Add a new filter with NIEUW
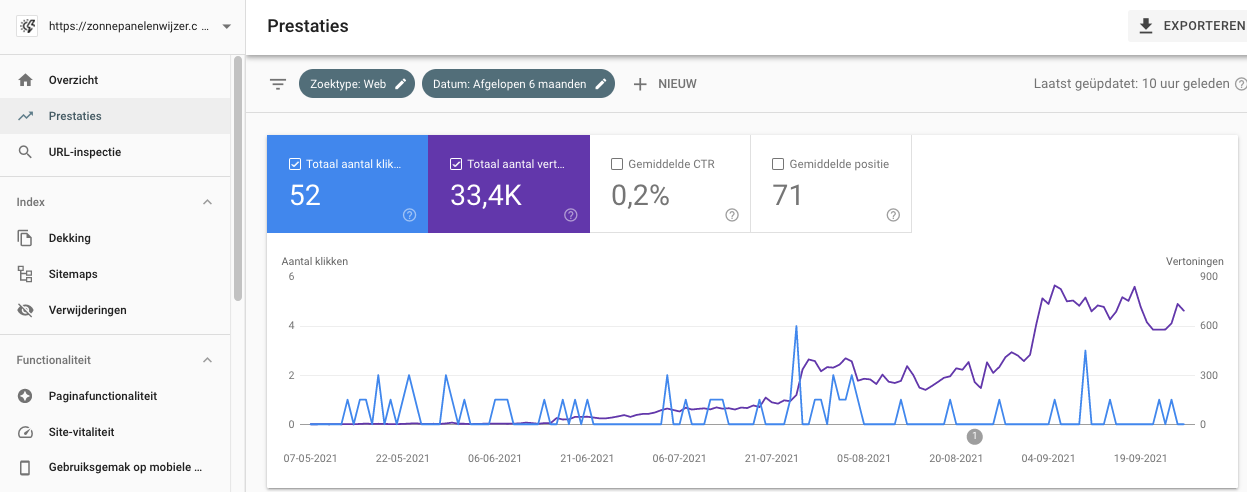Viewport: 1247px width, 492px height. pos(665,84)
